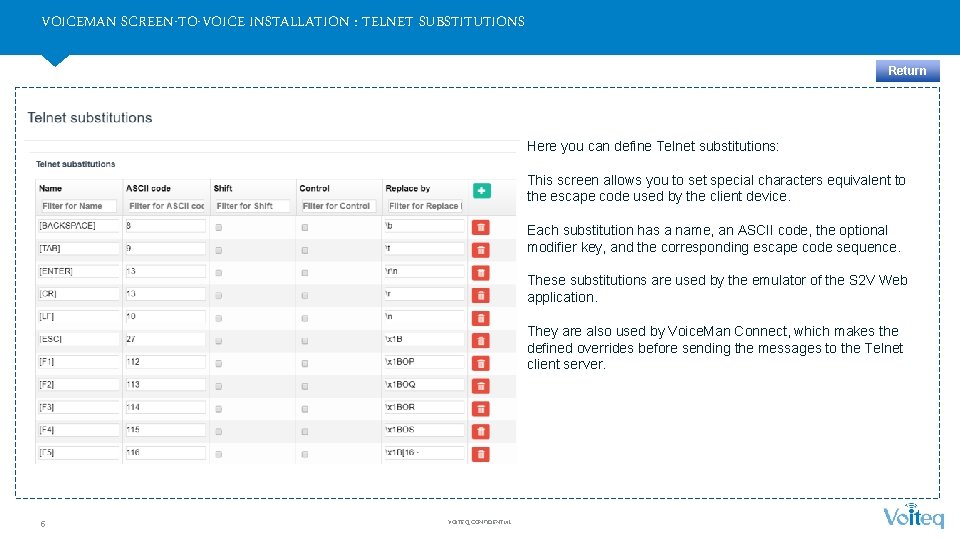This screenshot has height=540, width=960.
Task: Edit the Replace by value for [F4]
Action: click(x=424, y=430)
